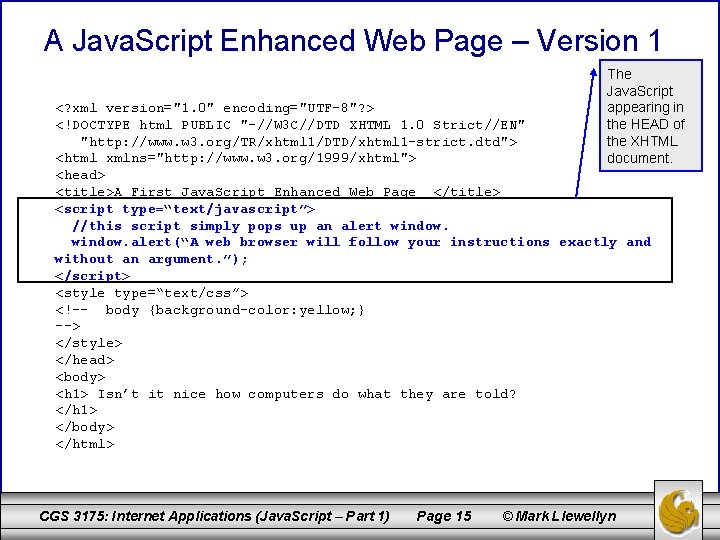
Task: Click the '© Mark Llewellyn' footer credit
Action: coord(559,517)
